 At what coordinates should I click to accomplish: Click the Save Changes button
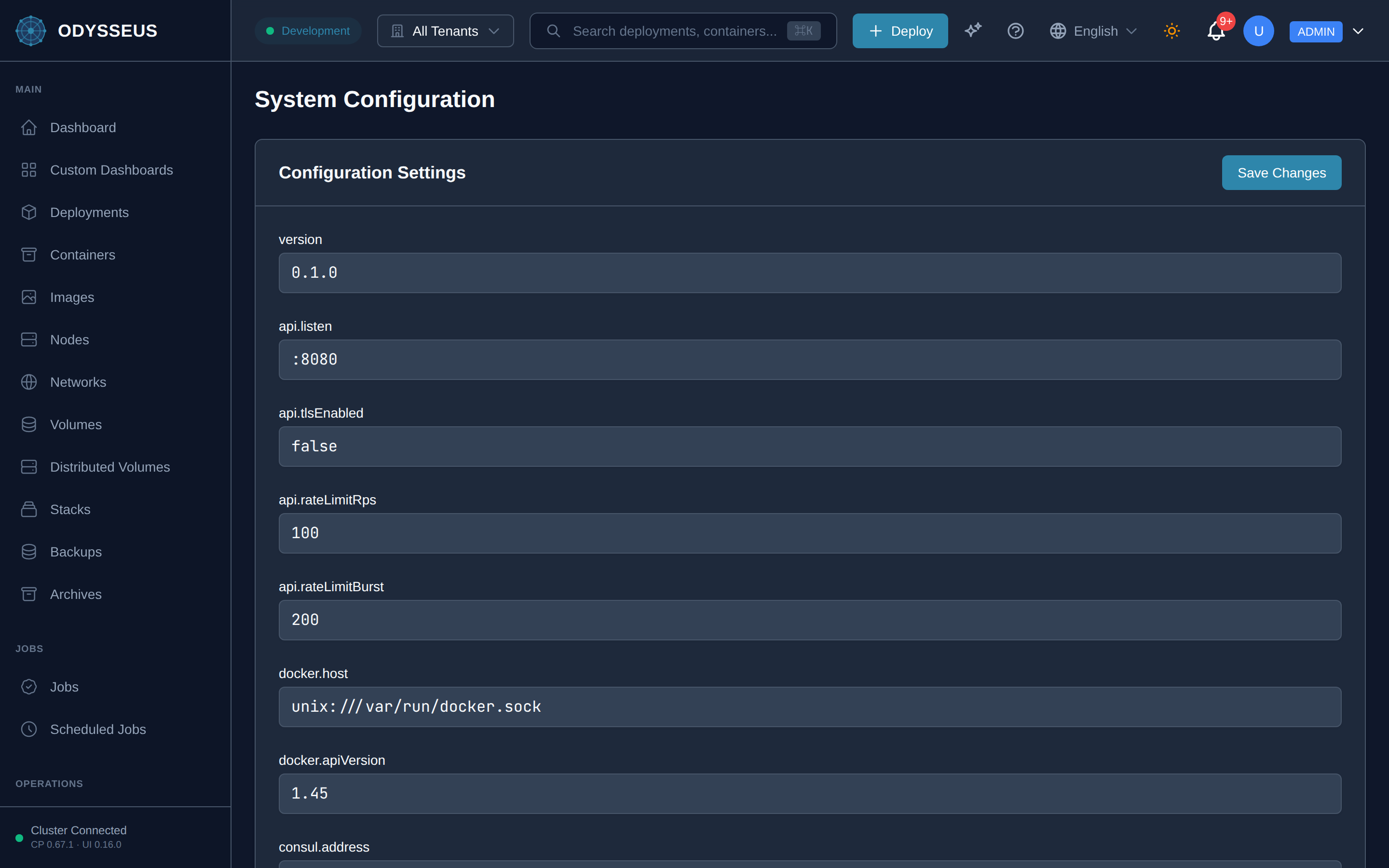1281,173
